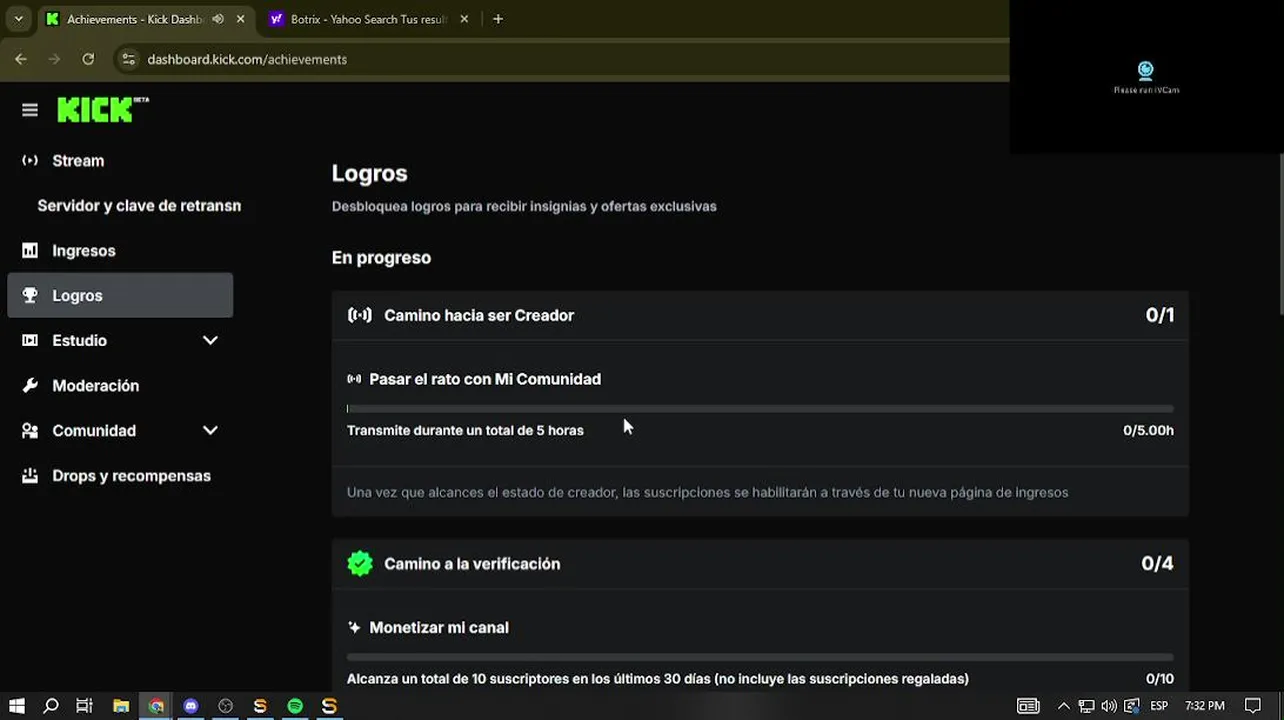Go back to the previous page
Viewport: 1284px width, 720px height.
click(21, 59)
